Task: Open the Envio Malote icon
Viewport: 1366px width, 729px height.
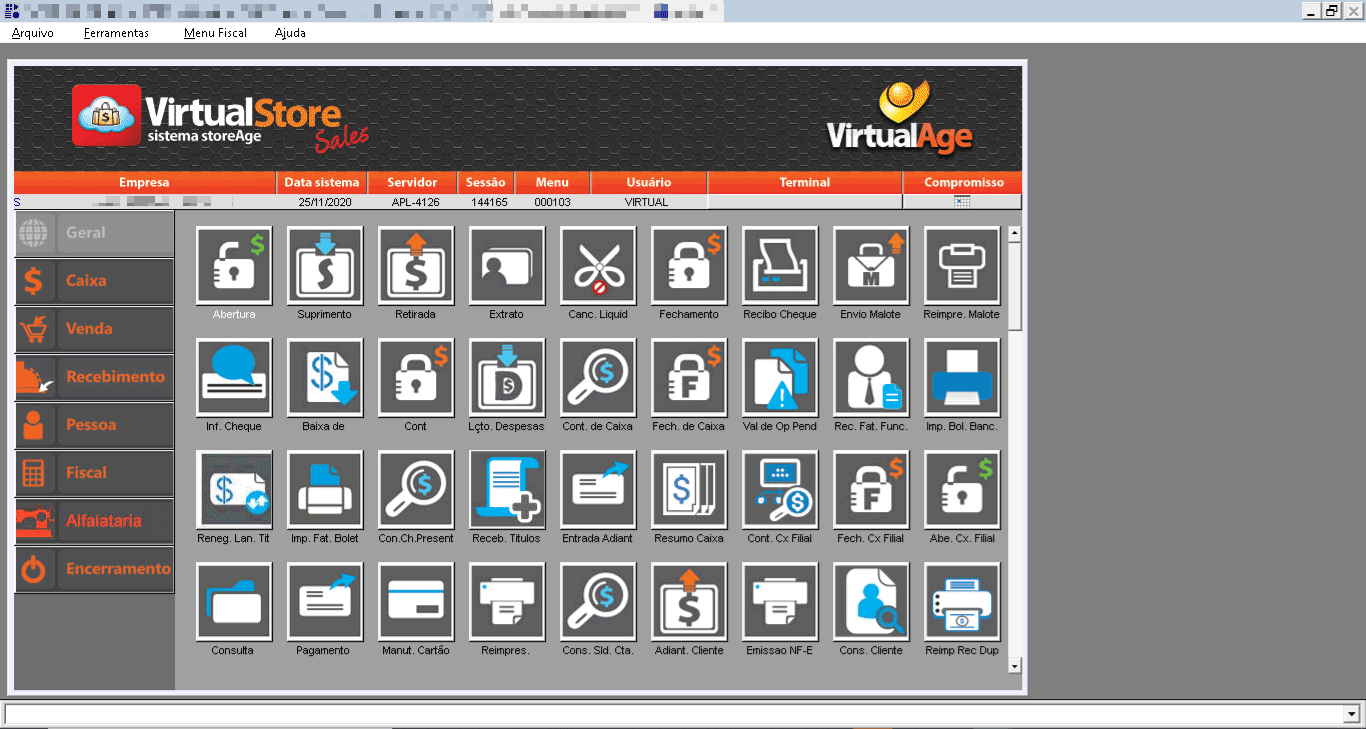Action: 871,265
